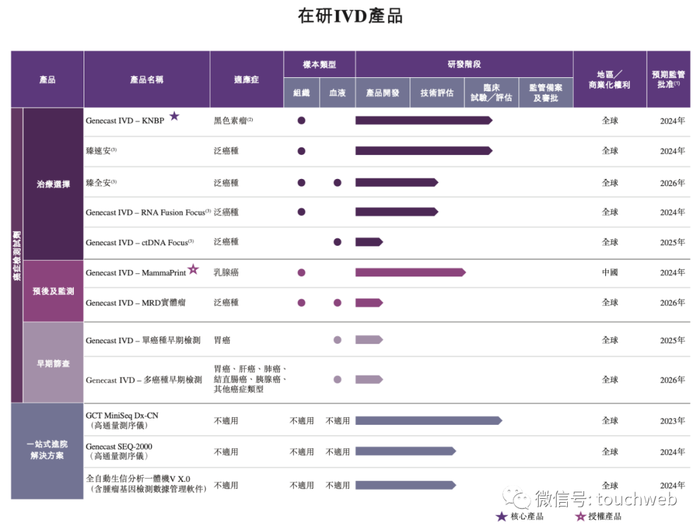This screenshot has width=700, height=530.
Task: Click the tissue sample dot in the KNBP row
Action: [301, 121]
